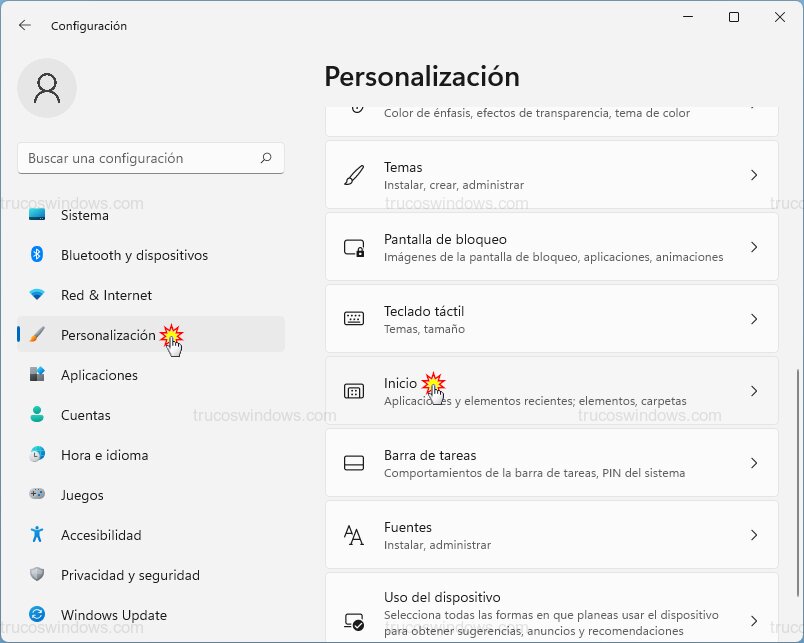Viewport: 804px width, 643px height.
Task: Expand the Inicio entry using its chevron
Action: coord(754,390)
